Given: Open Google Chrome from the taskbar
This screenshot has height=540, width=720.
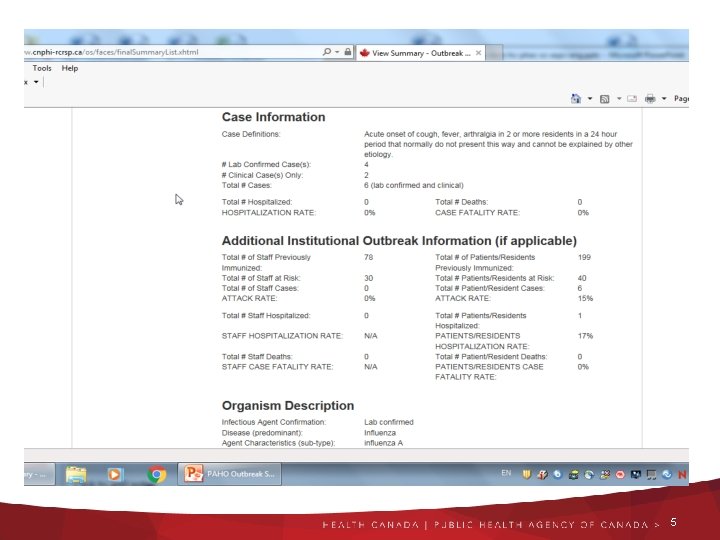Looking at the screenshot, I should coord(157,474).
